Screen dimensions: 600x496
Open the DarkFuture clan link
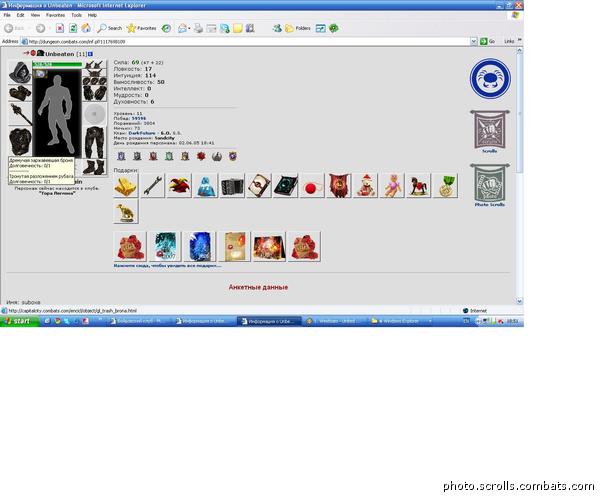[x=142, y=133]
